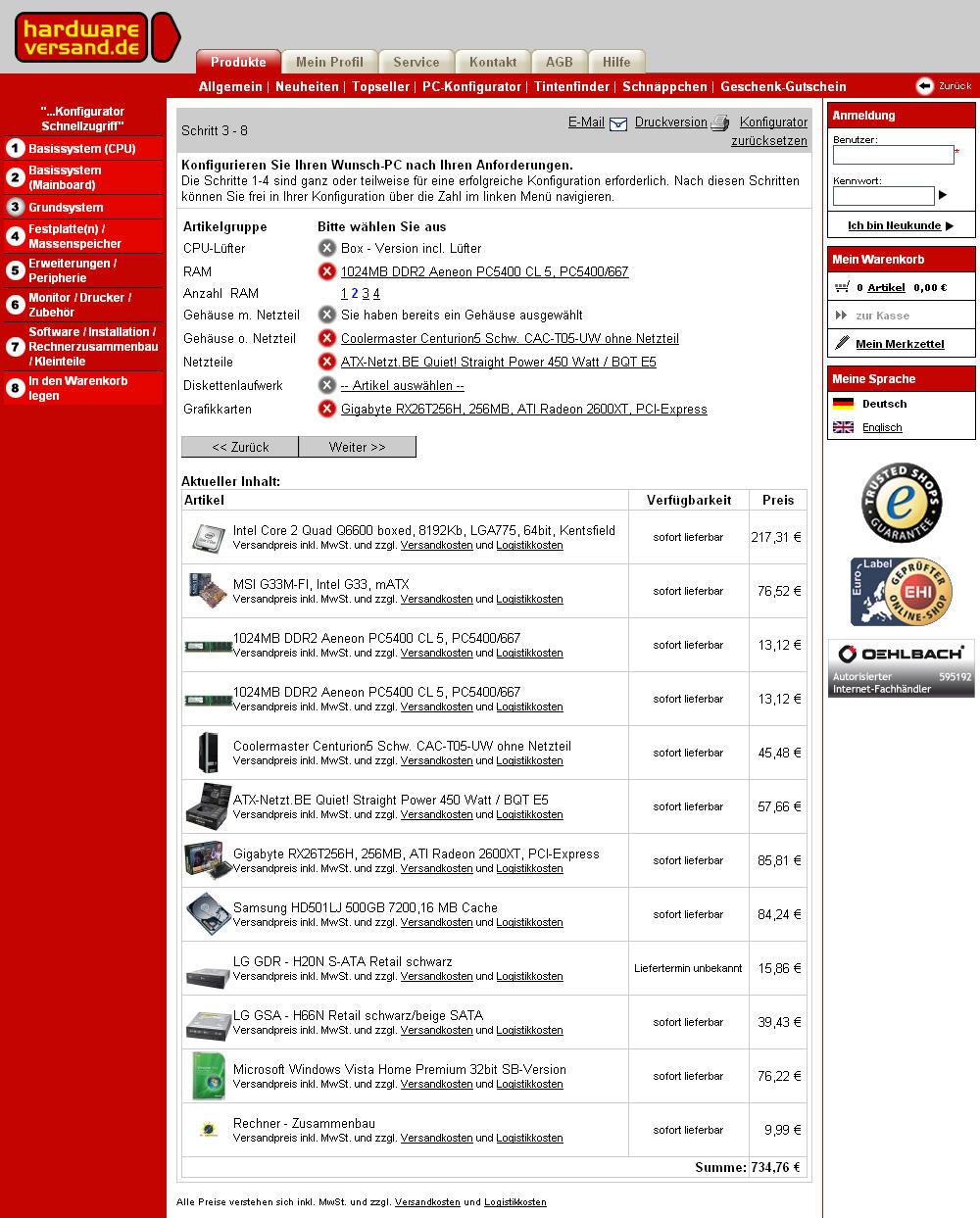The width and height of the screenshot is (980, 1218).
Task: Open the Produkte tab
Action: tap(238, 62)
